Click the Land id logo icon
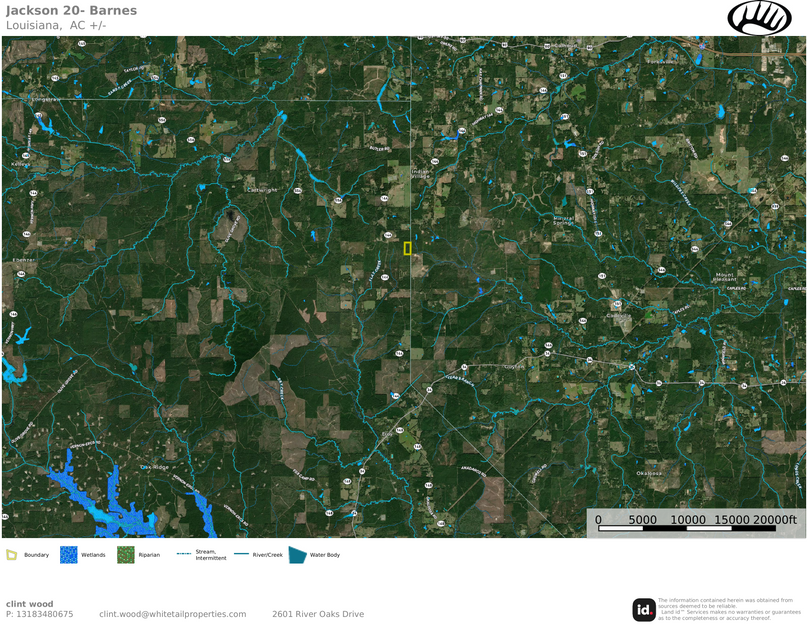This screenshot has width=808, height=625. pyautogui.click(x=644, y=609)
